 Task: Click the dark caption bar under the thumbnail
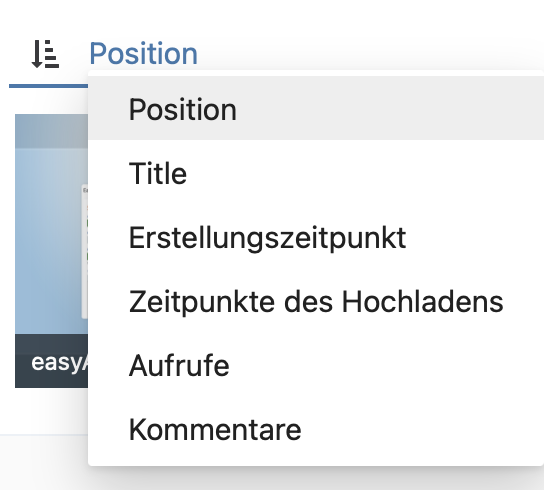(x=51, y=361)
